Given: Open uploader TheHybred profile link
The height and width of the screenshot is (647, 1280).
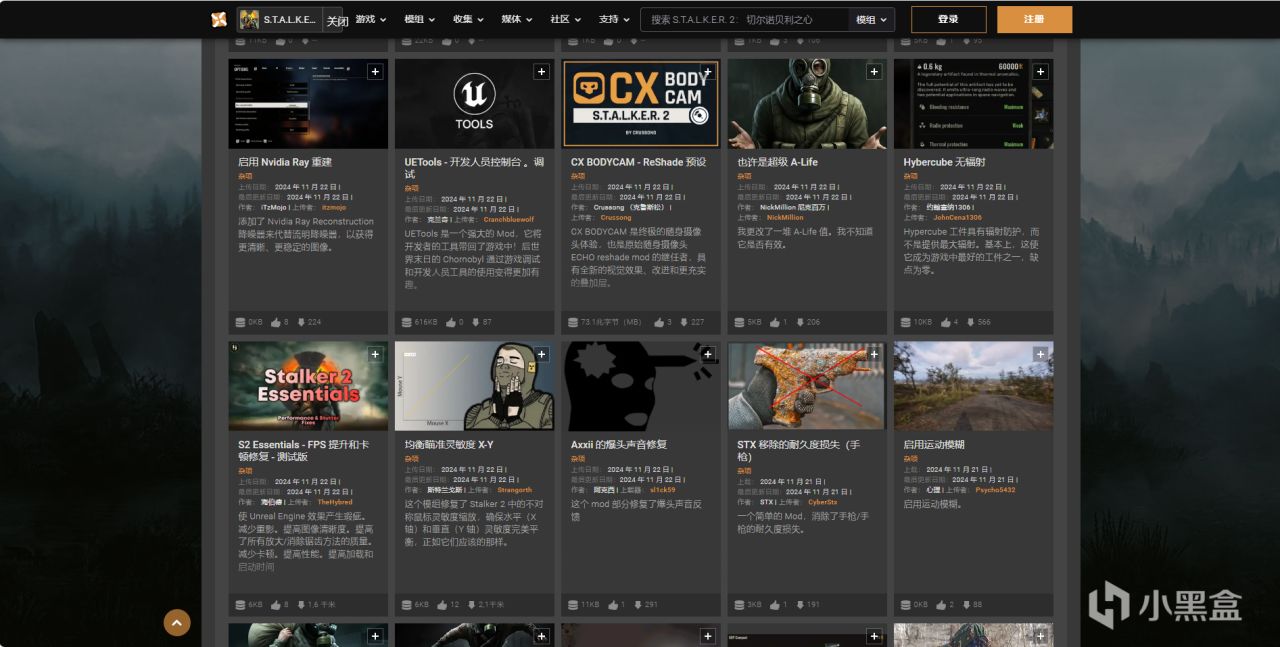Looking at the screenshot, I should pos(335,502).
